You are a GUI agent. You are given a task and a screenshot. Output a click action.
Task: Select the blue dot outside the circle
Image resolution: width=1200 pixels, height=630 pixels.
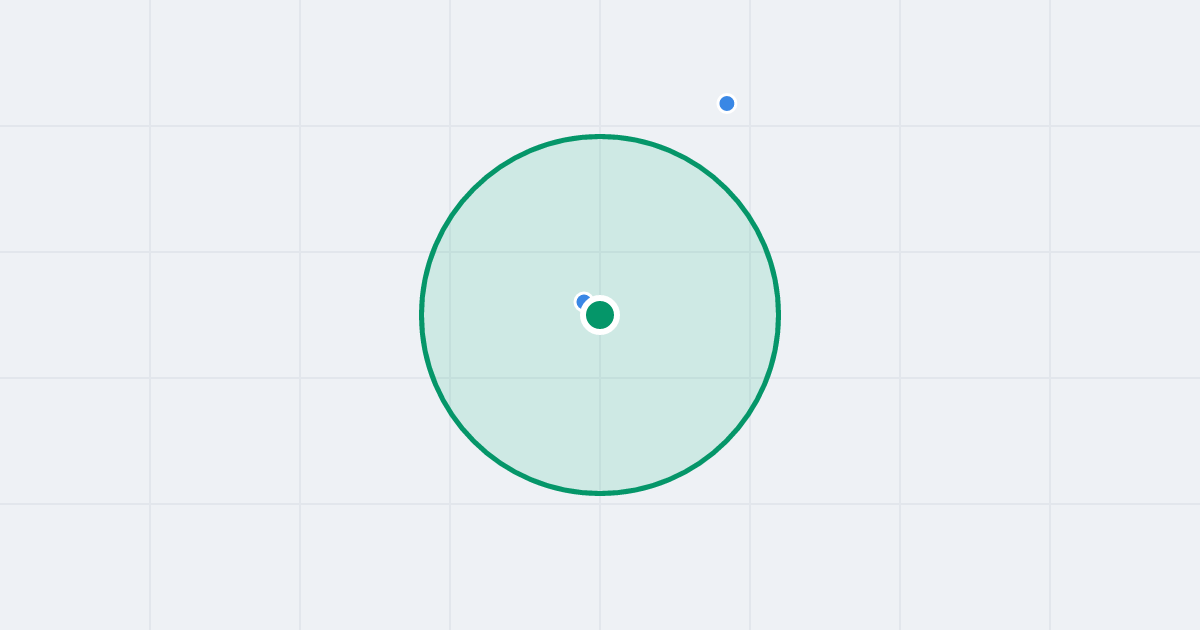(727, 103)
